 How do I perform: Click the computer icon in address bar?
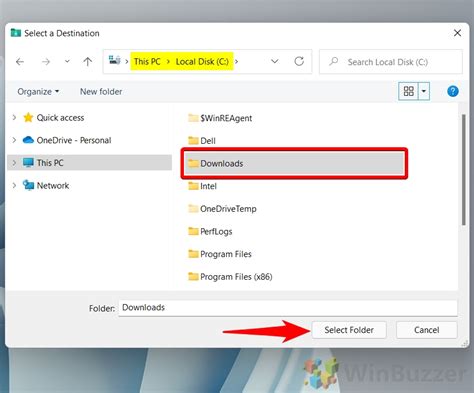(x=115, y=60)
